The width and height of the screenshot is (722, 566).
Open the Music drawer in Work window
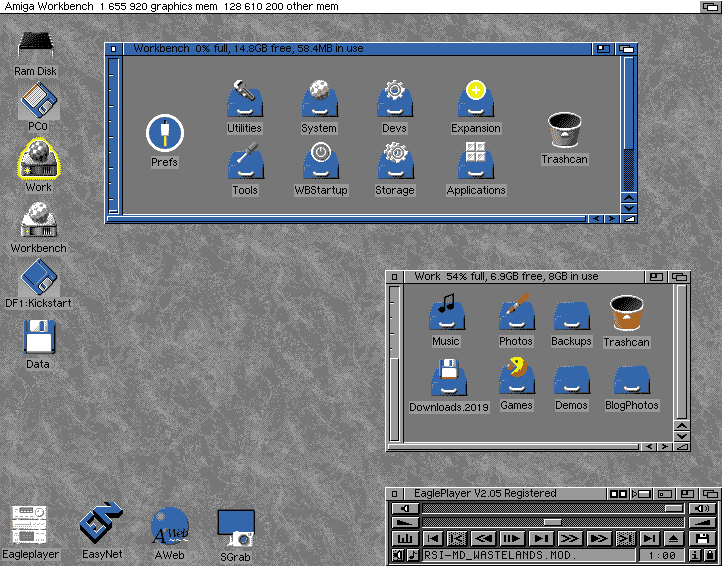click(446, 321)
